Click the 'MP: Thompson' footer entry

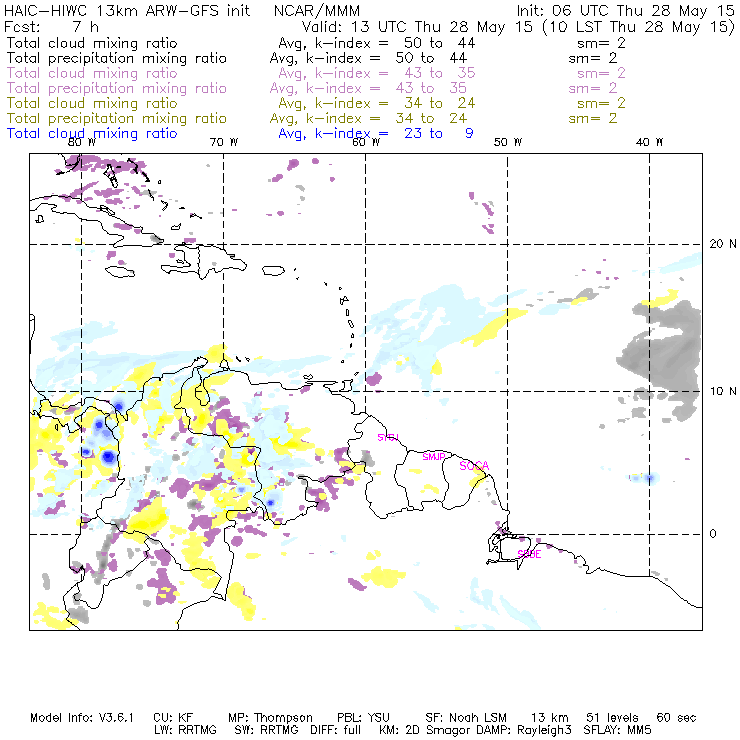(270, 718)
